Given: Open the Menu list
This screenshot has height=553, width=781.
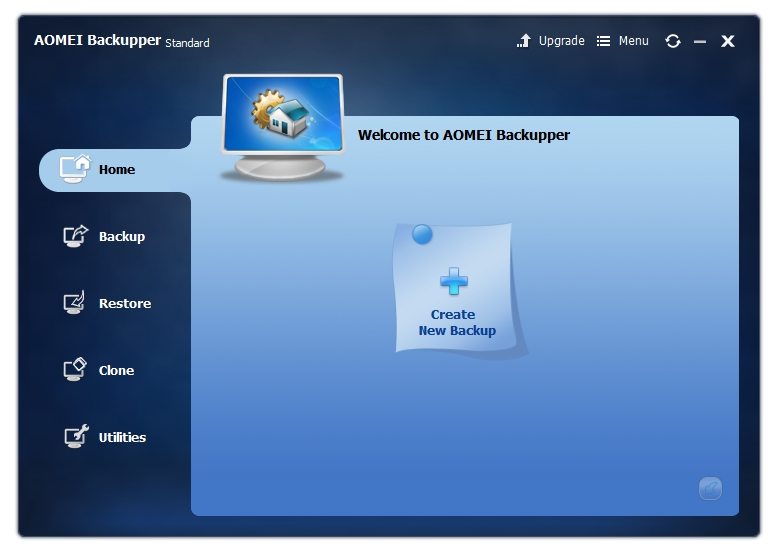Looking at the screenshot, I should [x=623, y=41].
